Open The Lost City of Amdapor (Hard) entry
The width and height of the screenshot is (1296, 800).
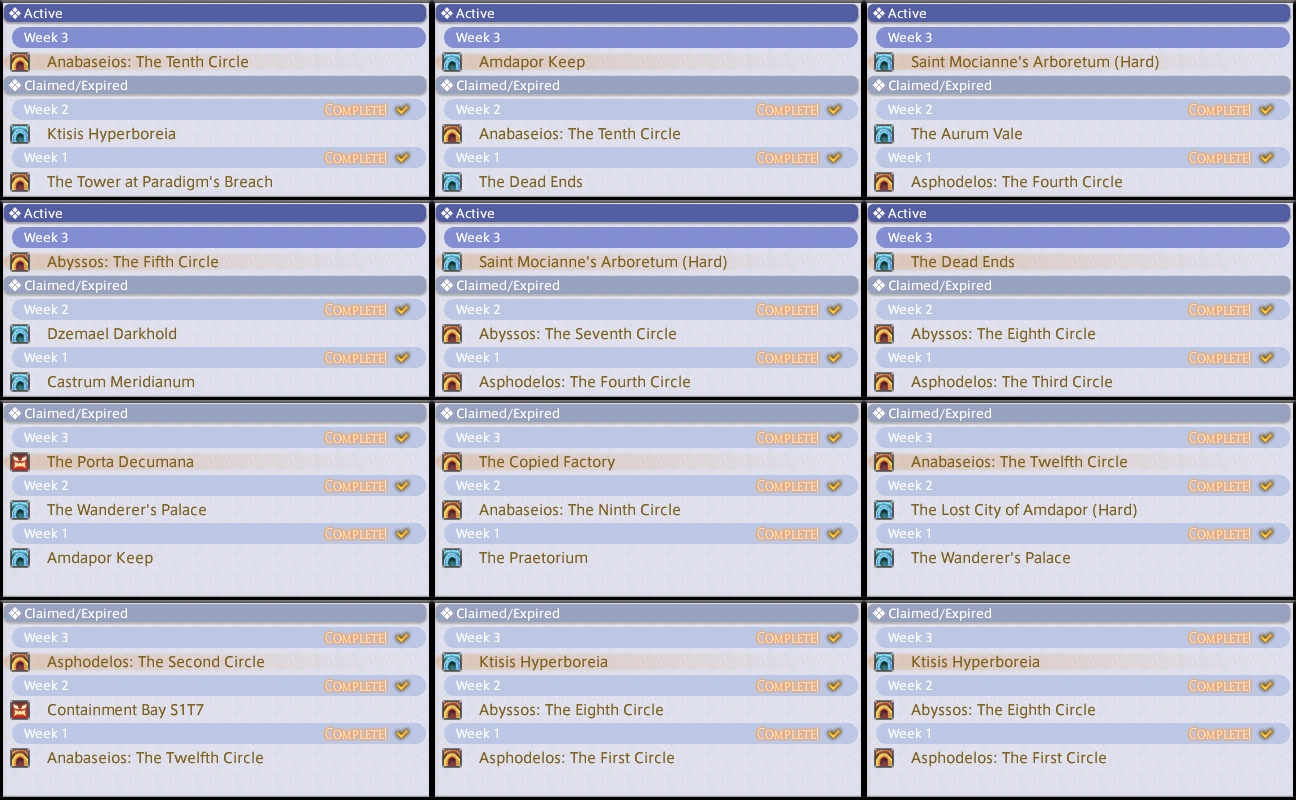click(x=1024, y=510)
